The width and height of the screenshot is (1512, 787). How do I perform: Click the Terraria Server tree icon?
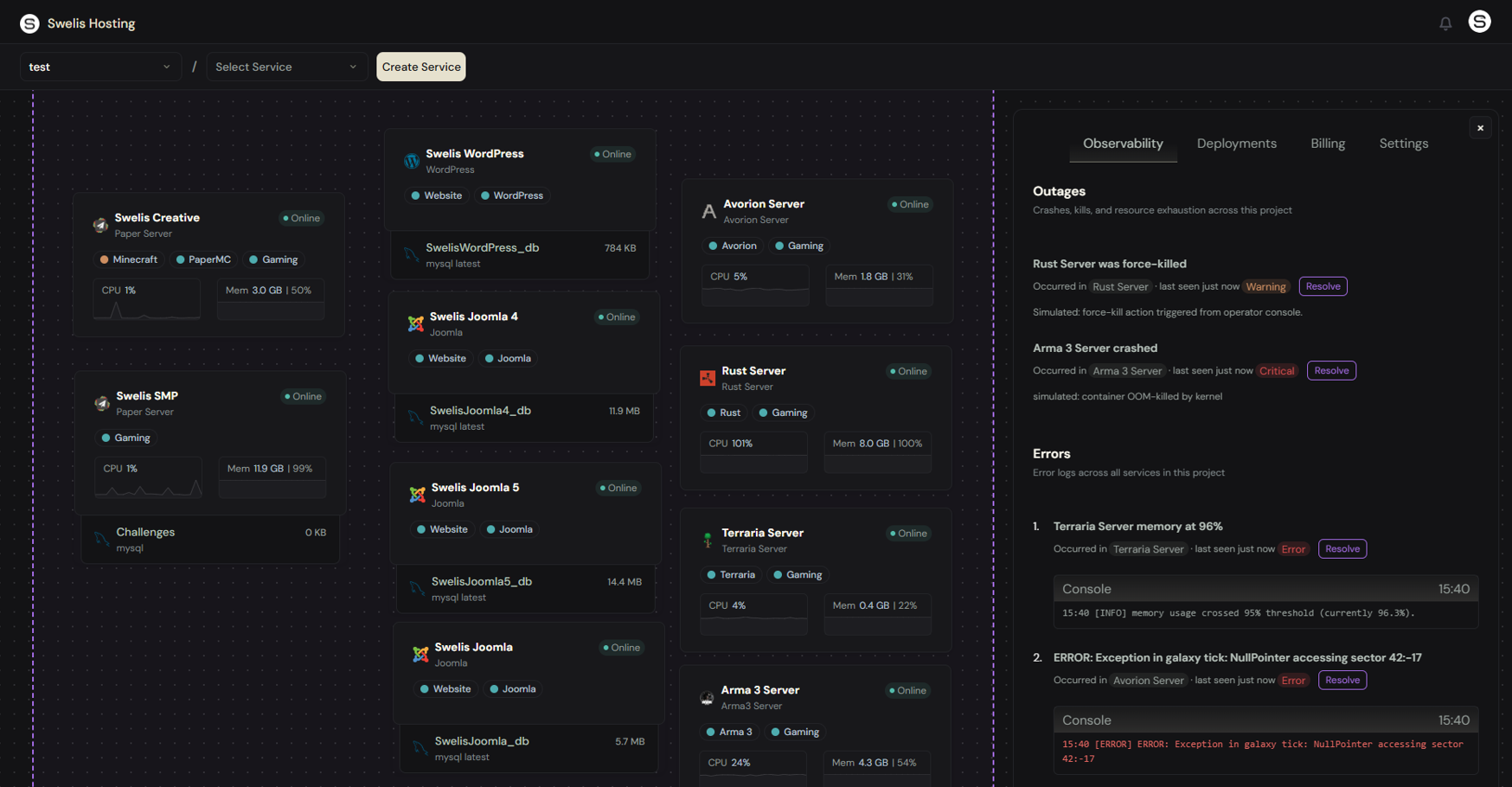pos(708,541)
